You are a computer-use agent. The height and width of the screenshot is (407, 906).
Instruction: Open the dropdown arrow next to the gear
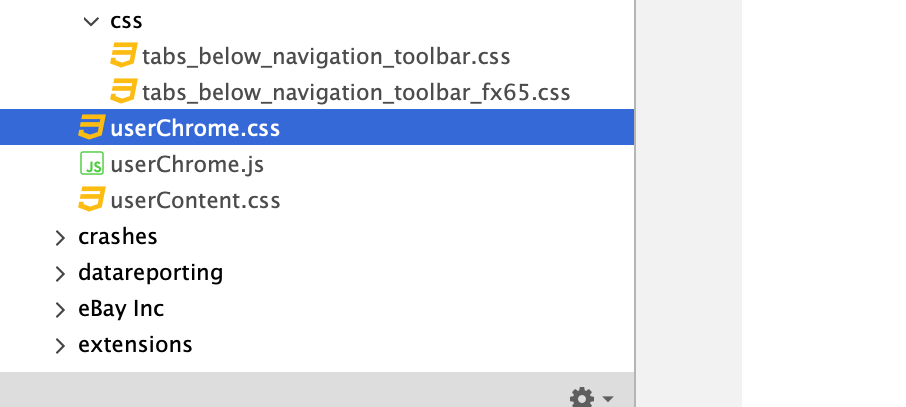[608, 399]
